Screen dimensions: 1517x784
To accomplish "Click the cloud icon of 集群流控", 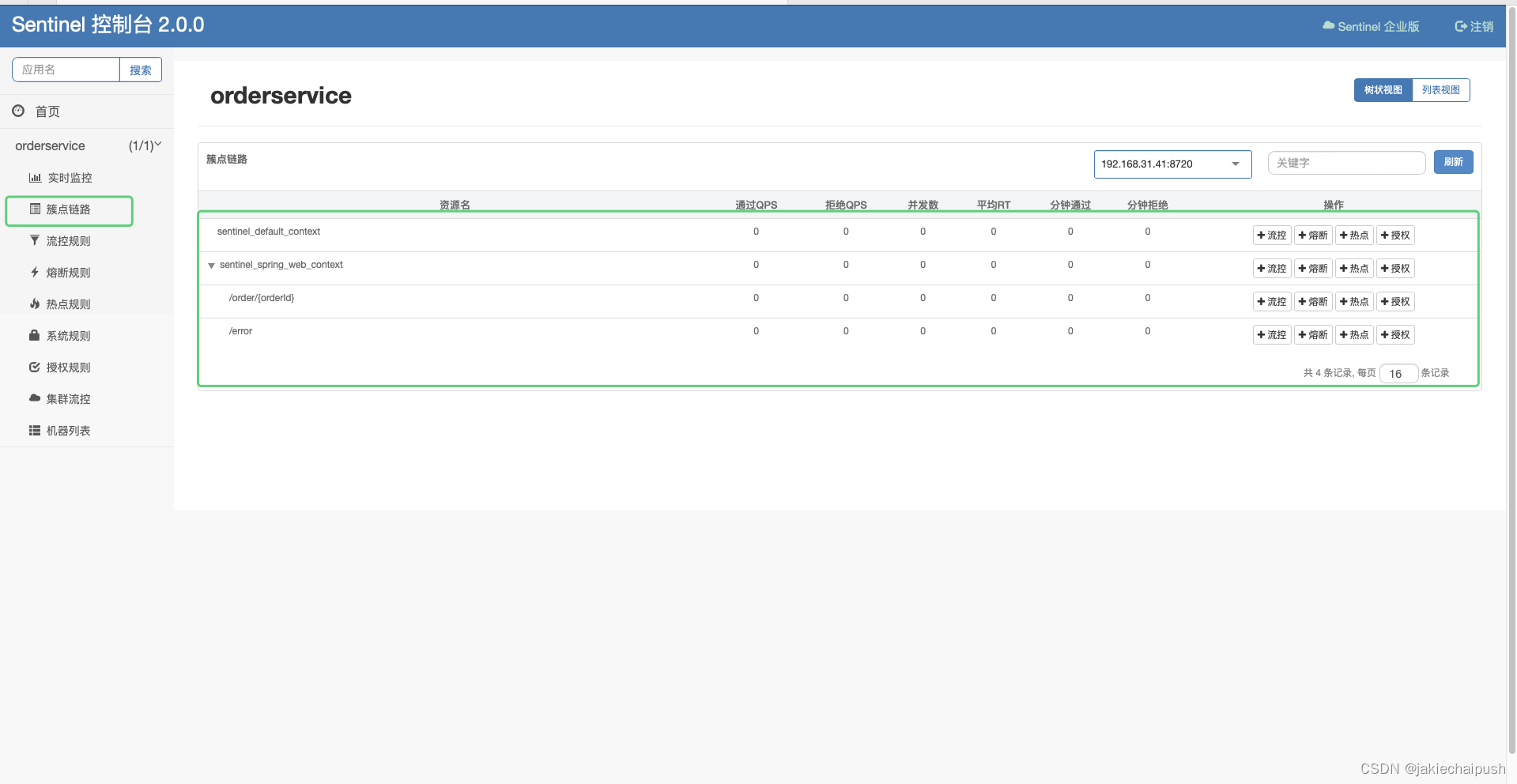I will [35, 398].
